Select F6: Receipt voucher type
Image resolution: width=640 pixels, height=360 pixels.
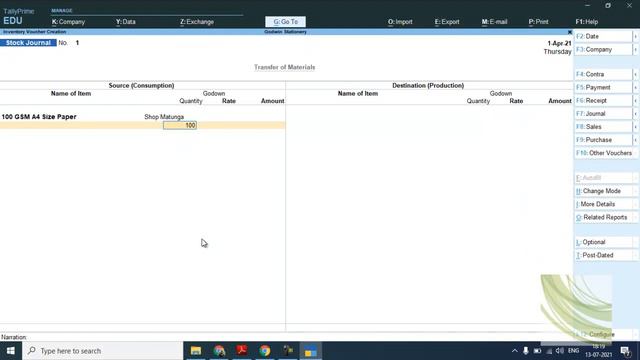[x=603, y=100]
